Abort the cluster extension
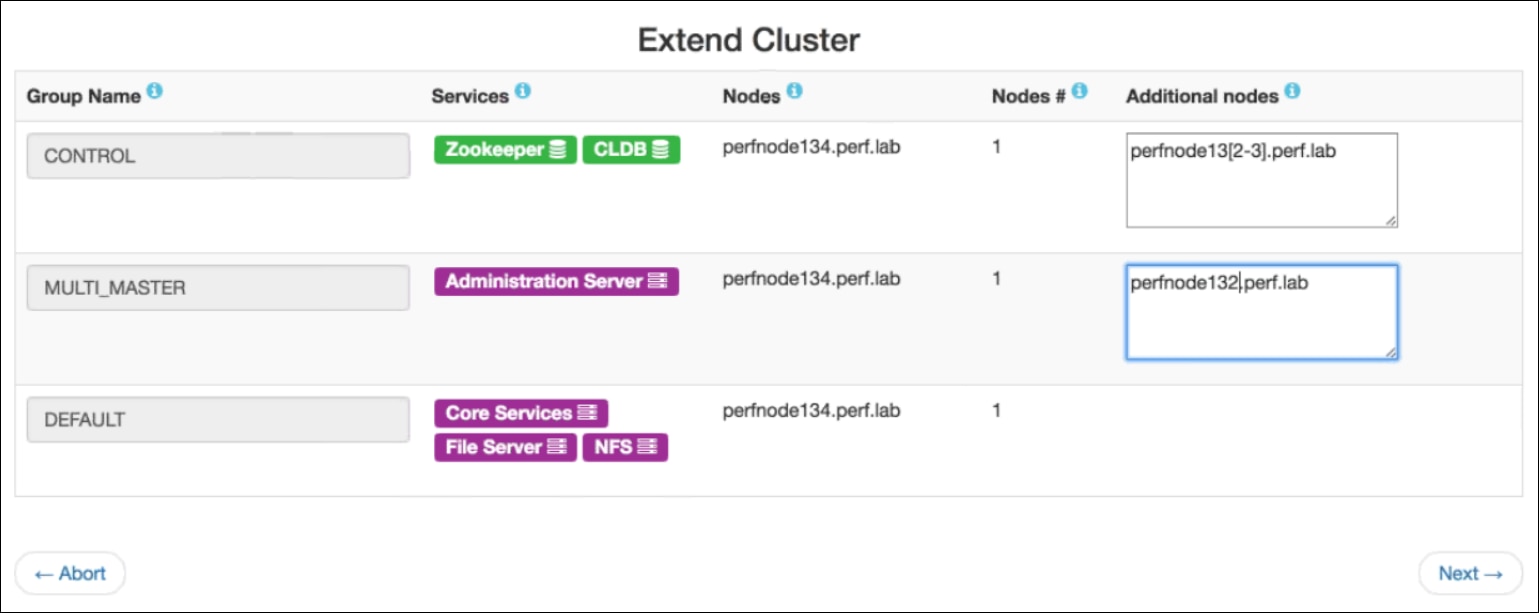The height and width of the screenshot is (613, 1539). [70, 574]
